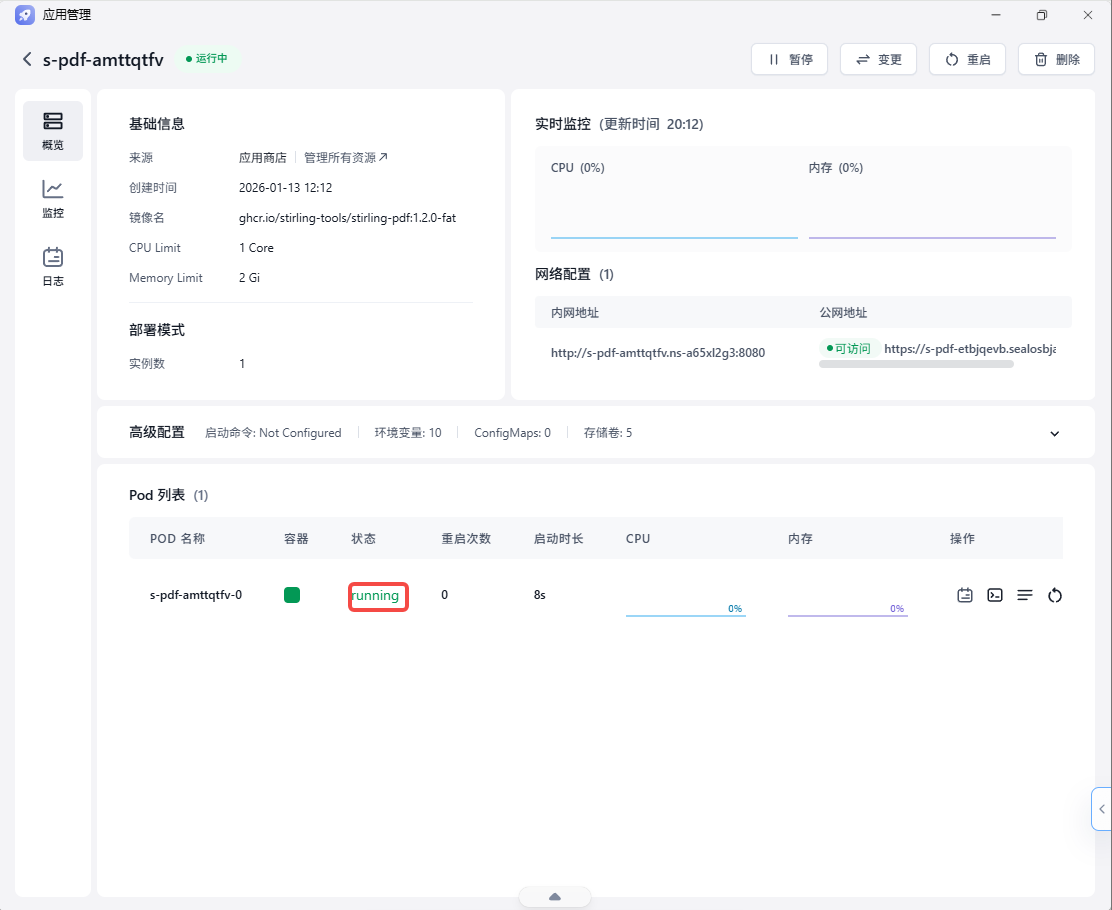Click 存储卷: 5 in advanced config
Viewport: 1112px width, 910px height.
point(608,433)
